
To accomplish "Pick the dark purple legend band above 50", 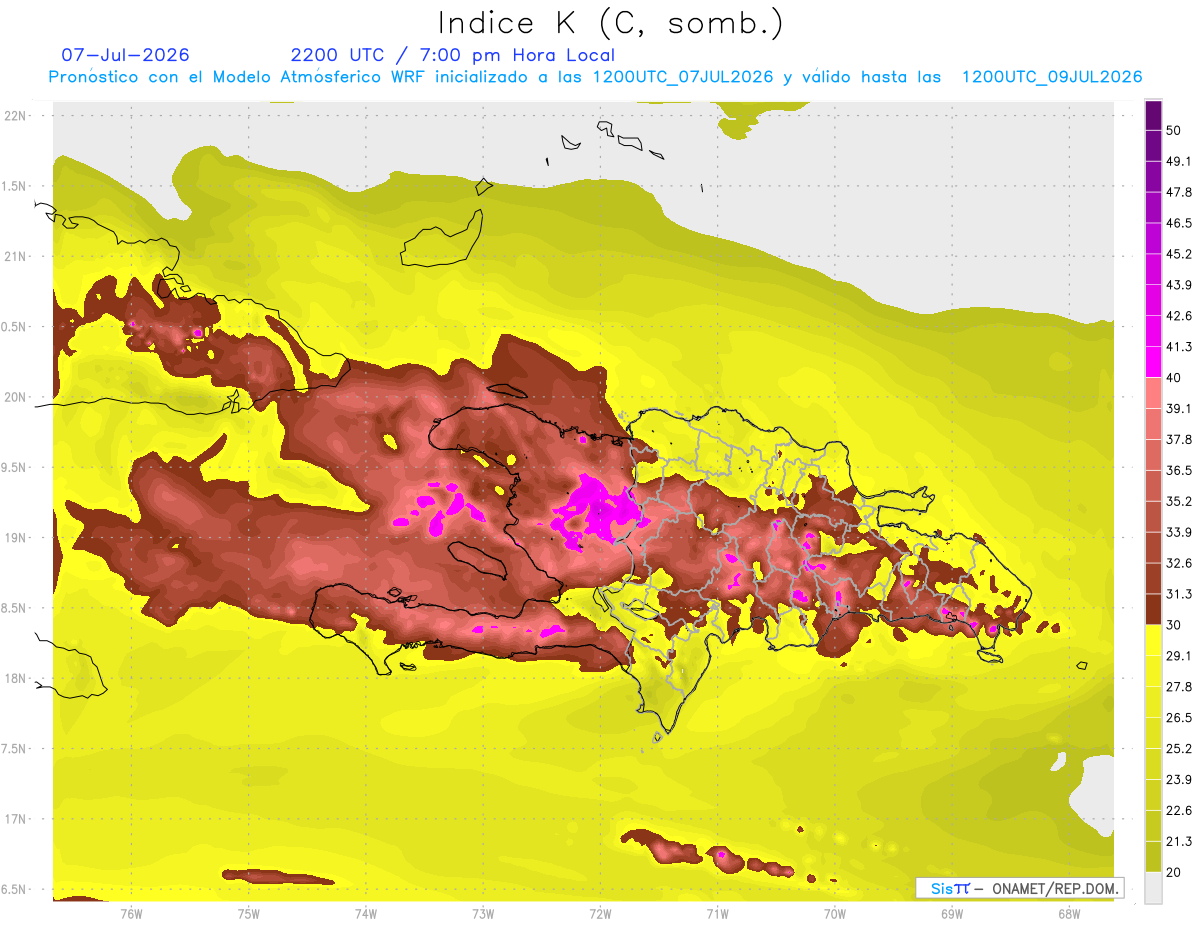I will [x=1153, y=115].
